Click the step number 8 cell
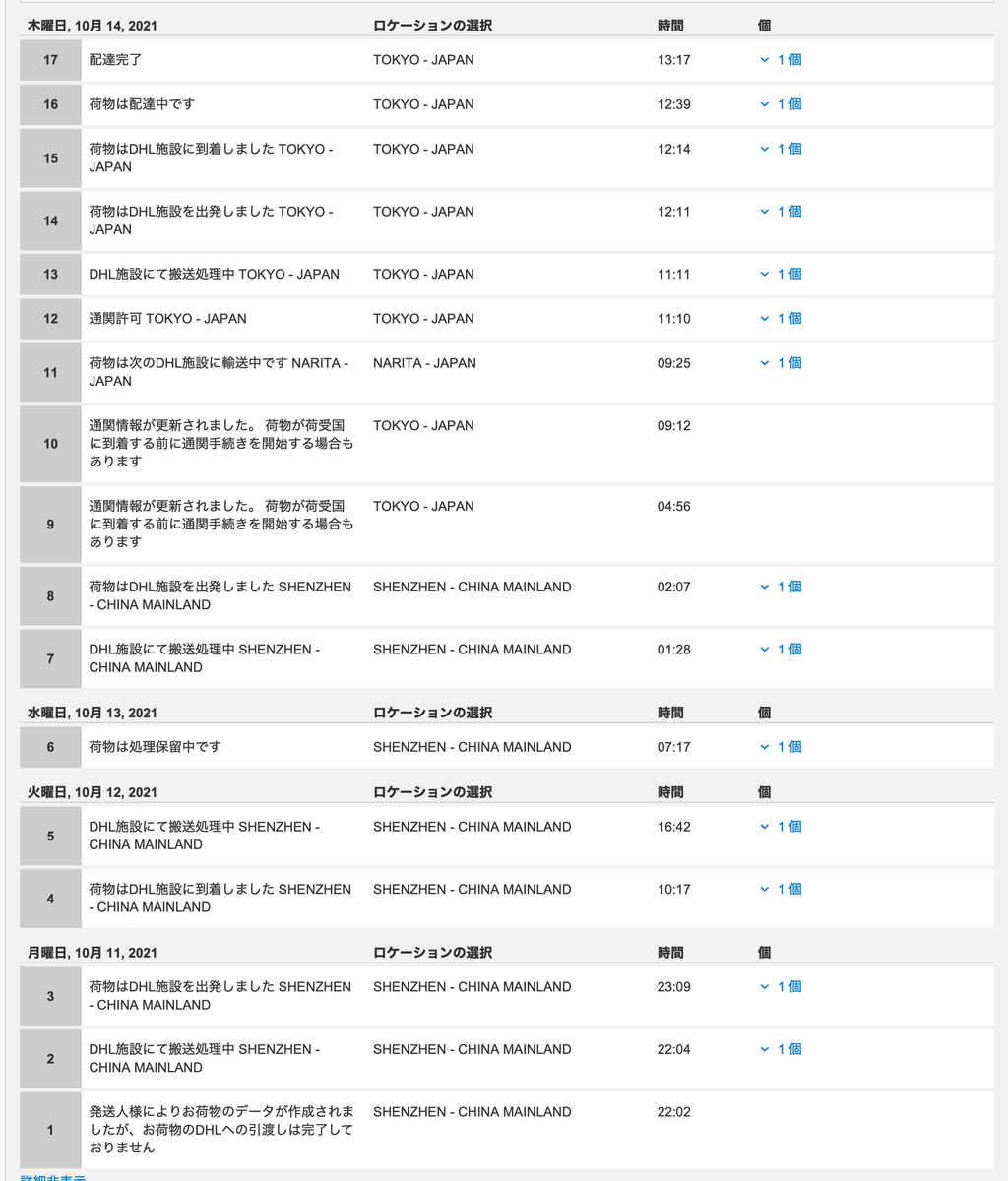 50,596
